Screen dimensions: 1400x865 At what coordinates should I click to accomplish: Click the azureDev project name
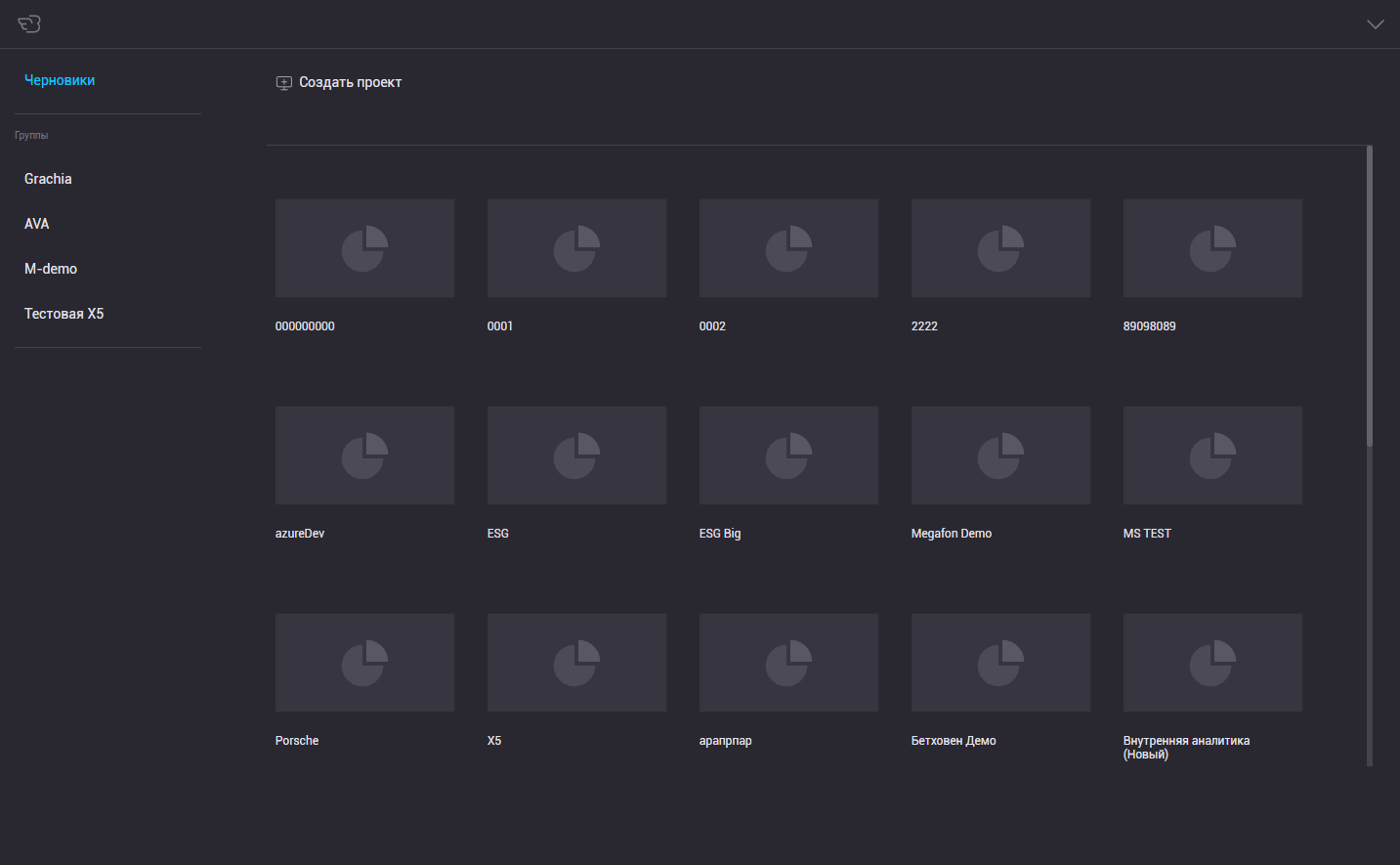tap(300, 534)
